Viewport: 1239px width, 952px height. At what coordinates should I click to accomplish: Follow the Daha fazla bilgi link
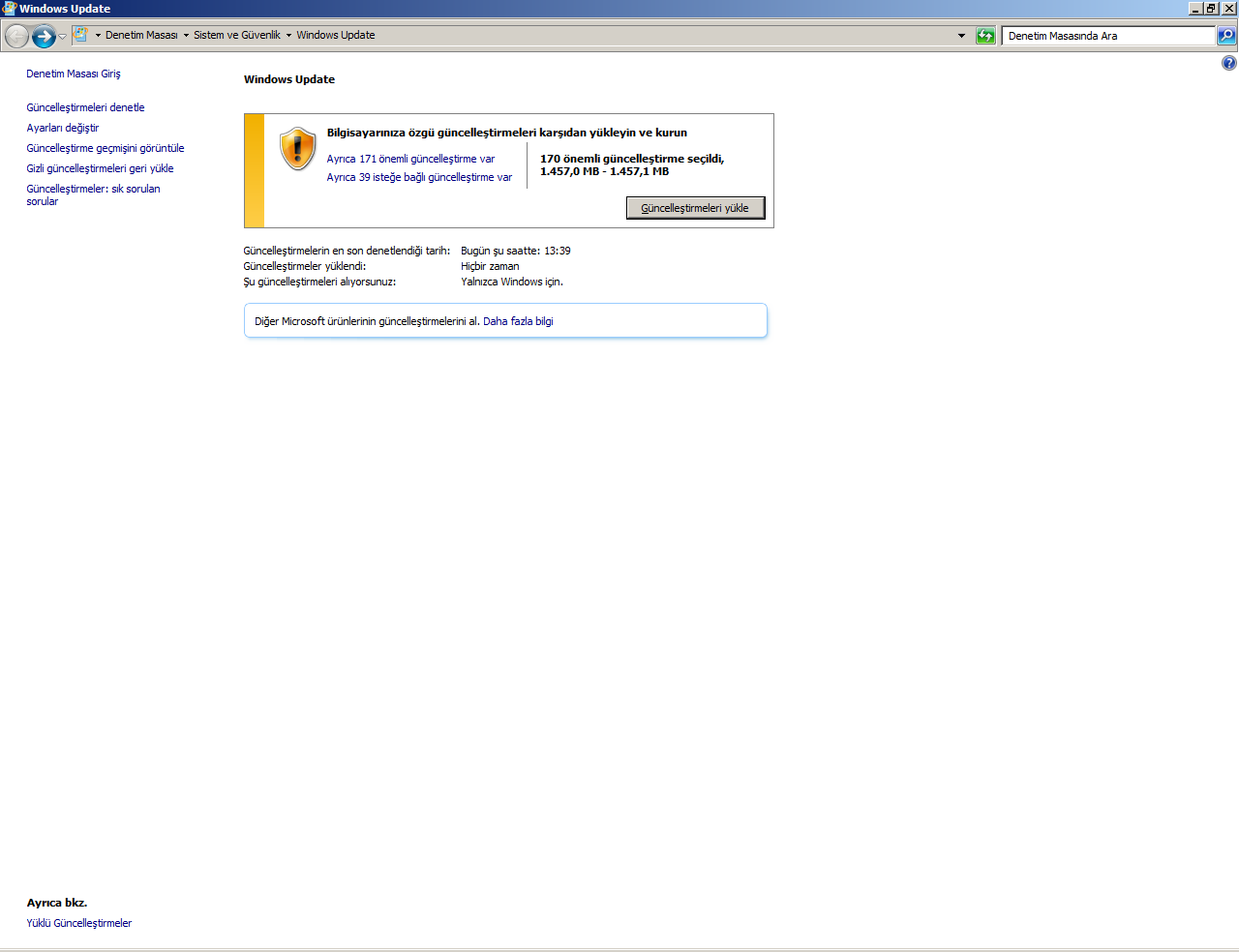point(518,321)
